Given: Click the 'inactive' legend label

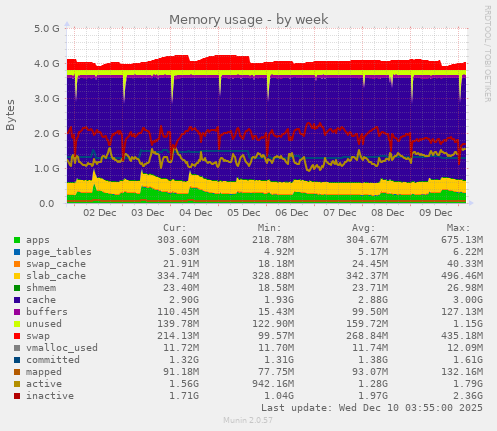Looking at the screenshot, I should [50, 396].
